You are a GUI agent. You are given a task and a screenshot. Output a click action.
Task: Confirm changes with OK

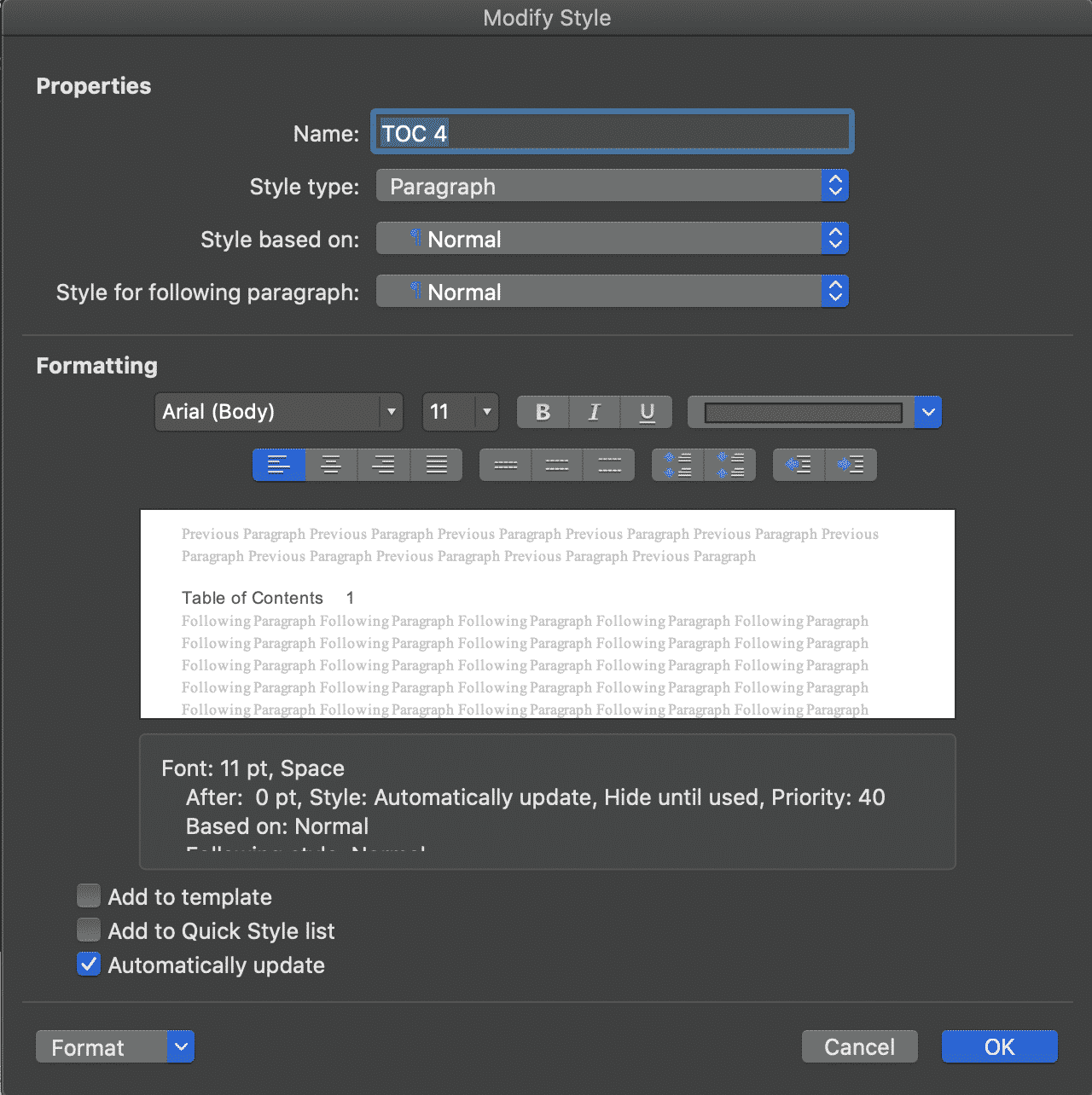tap(998, 1046)
